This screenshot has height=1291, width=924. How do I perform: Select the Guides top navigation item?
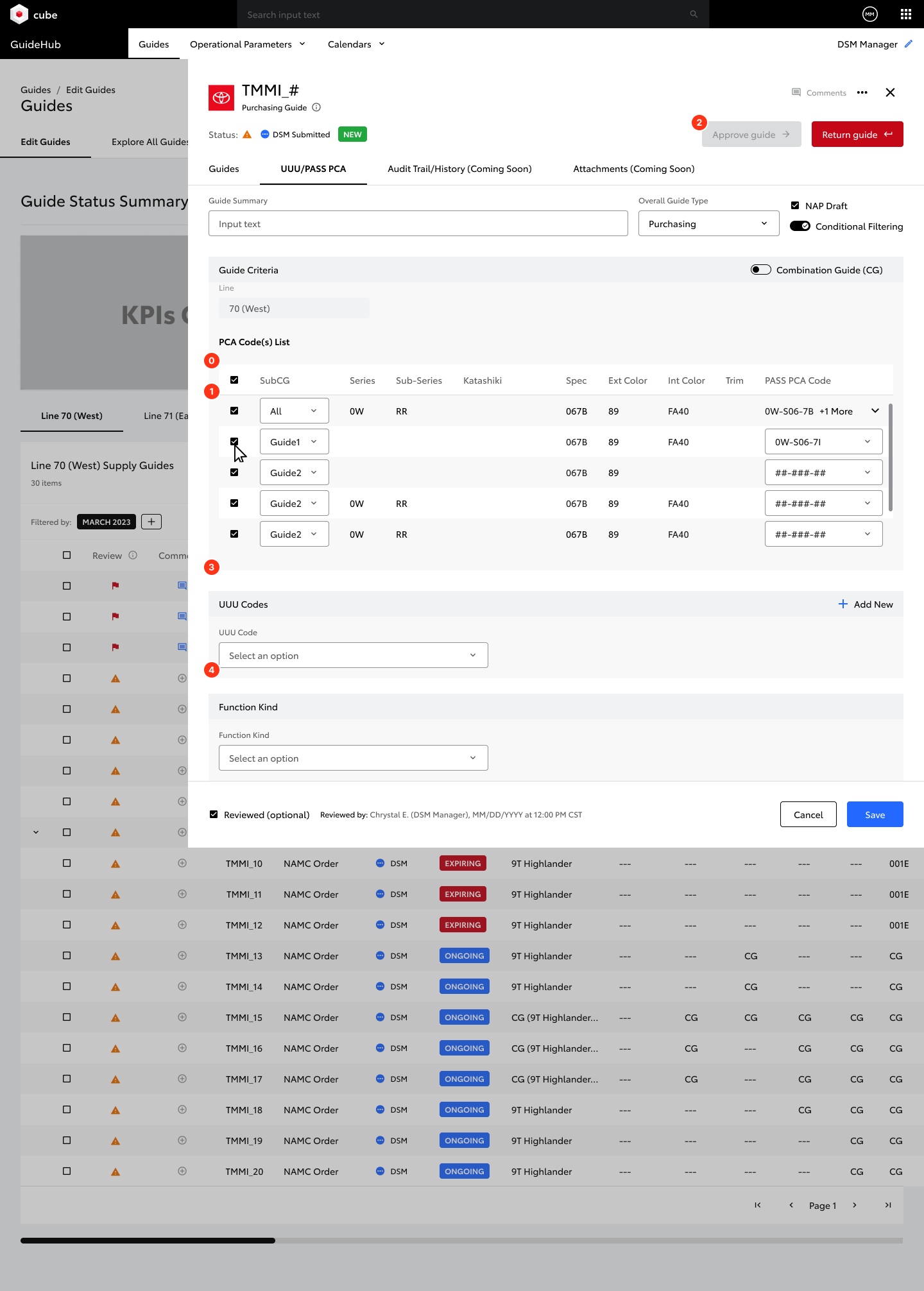click(x=154, y=44)
